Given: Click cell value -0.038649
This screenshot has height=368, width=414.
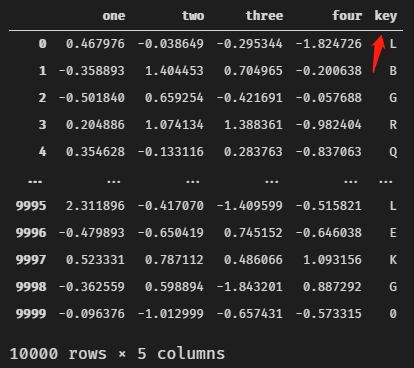Looking at the screenshot, I should (171, 44).
